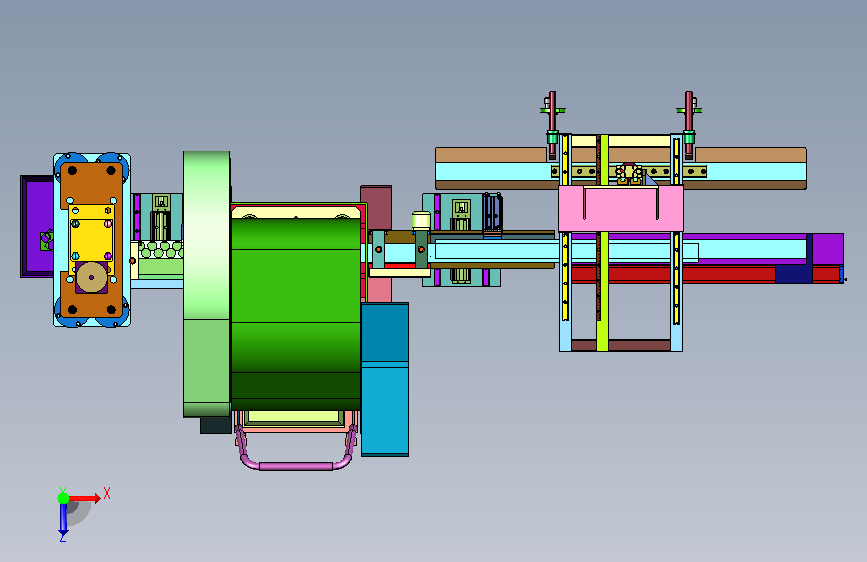Click the red X axis arrow of triad
Image resolution: width=867 pixels, height=562 pixels.
[x=85, y=498]
